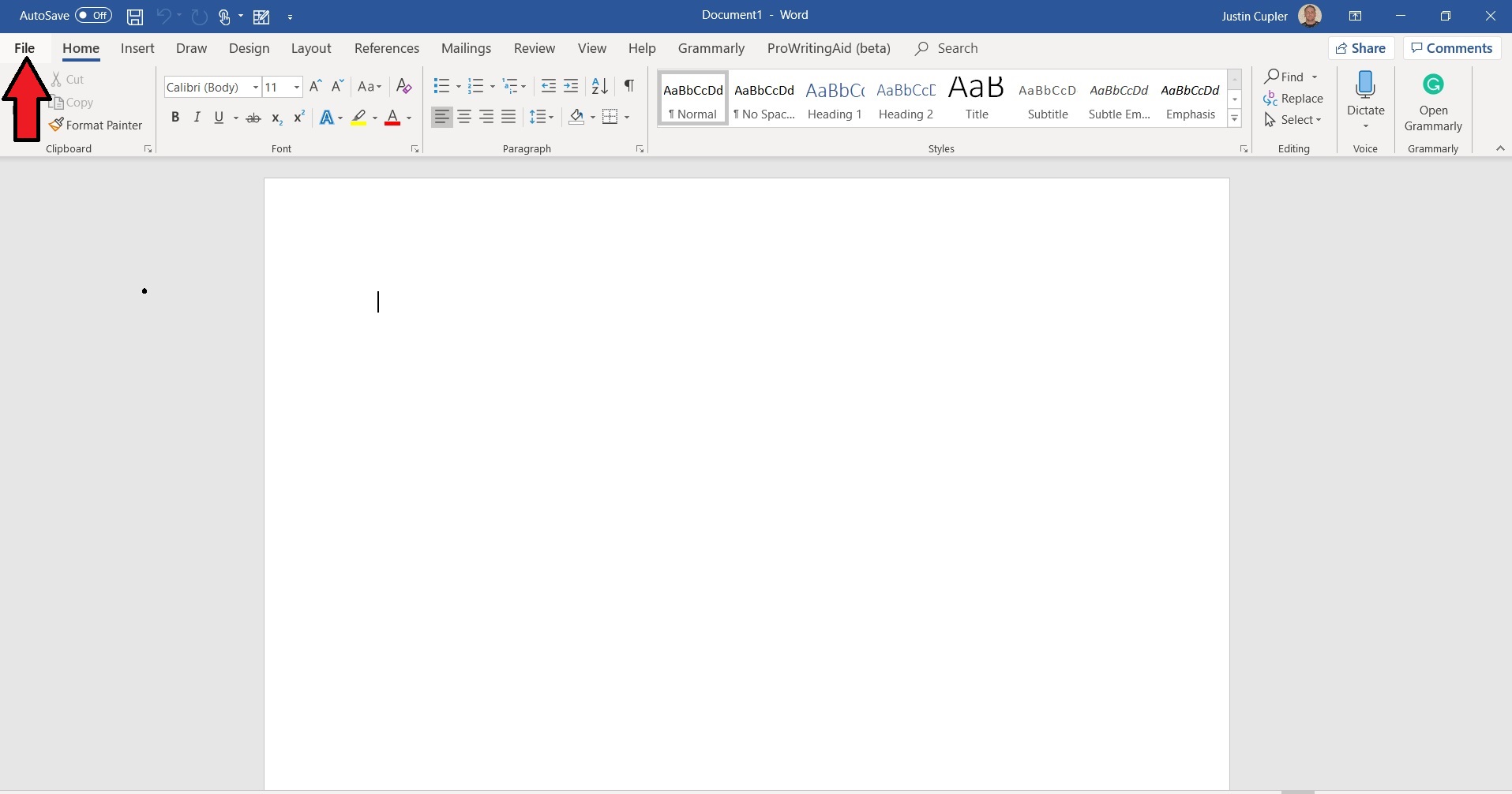Switch to the Design tab

[249, 48]
